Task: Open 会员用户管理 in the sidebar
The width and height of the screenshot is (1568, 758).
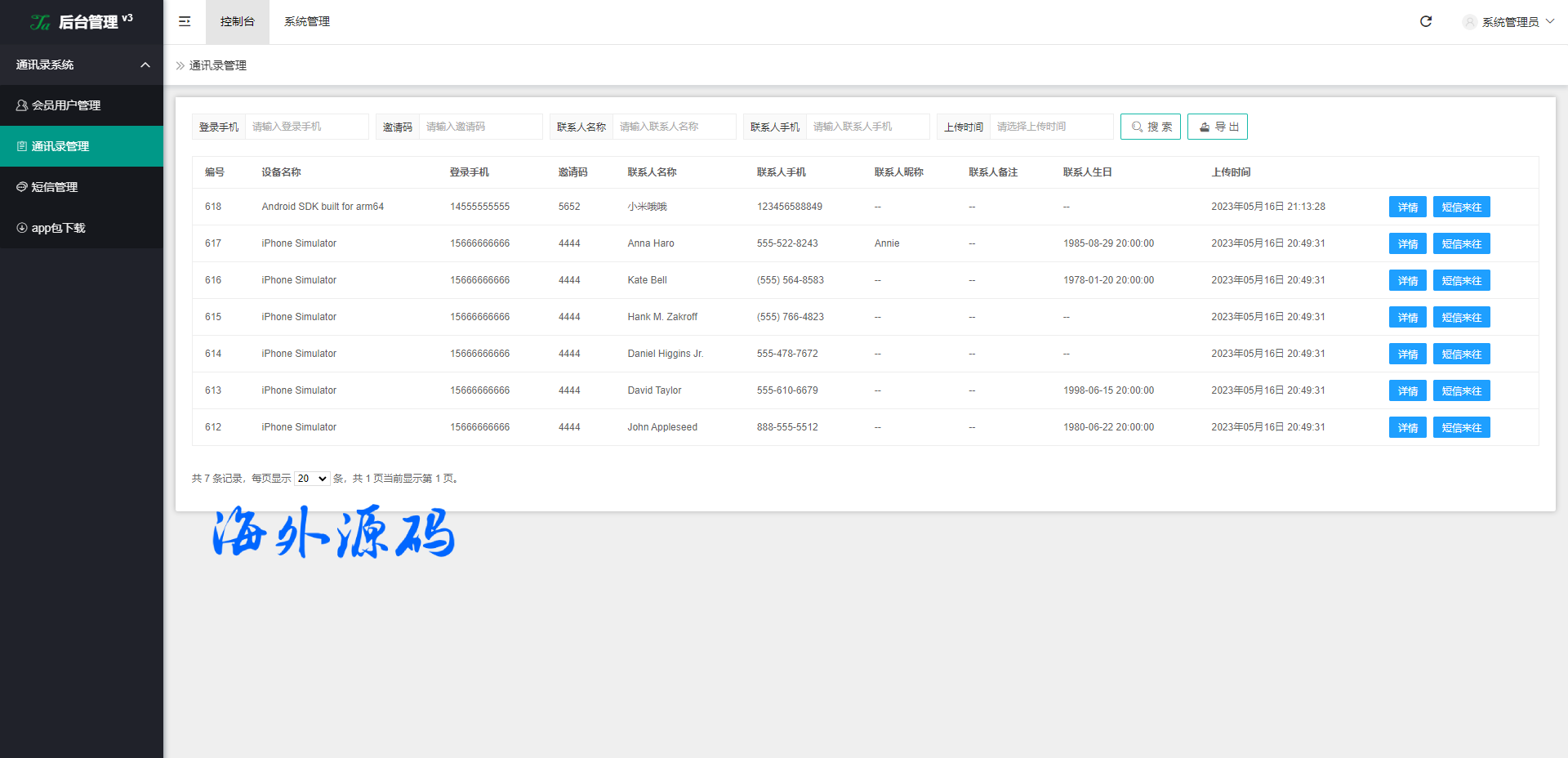Action: [x=65, y=105]
